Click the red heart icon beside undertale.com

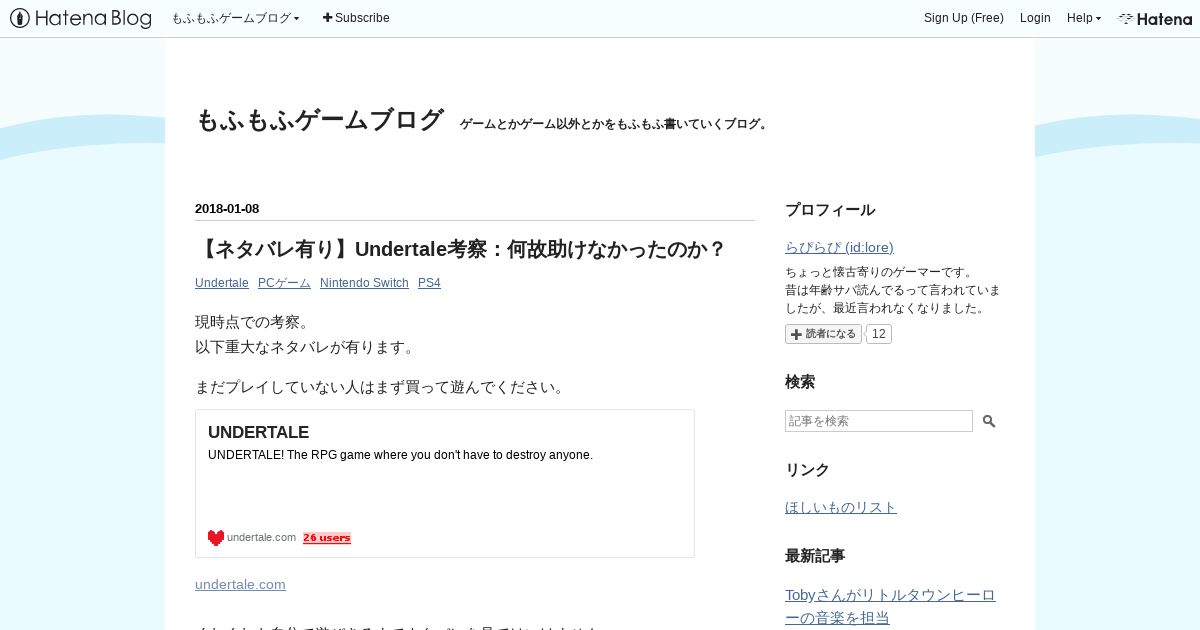[216, 538]
